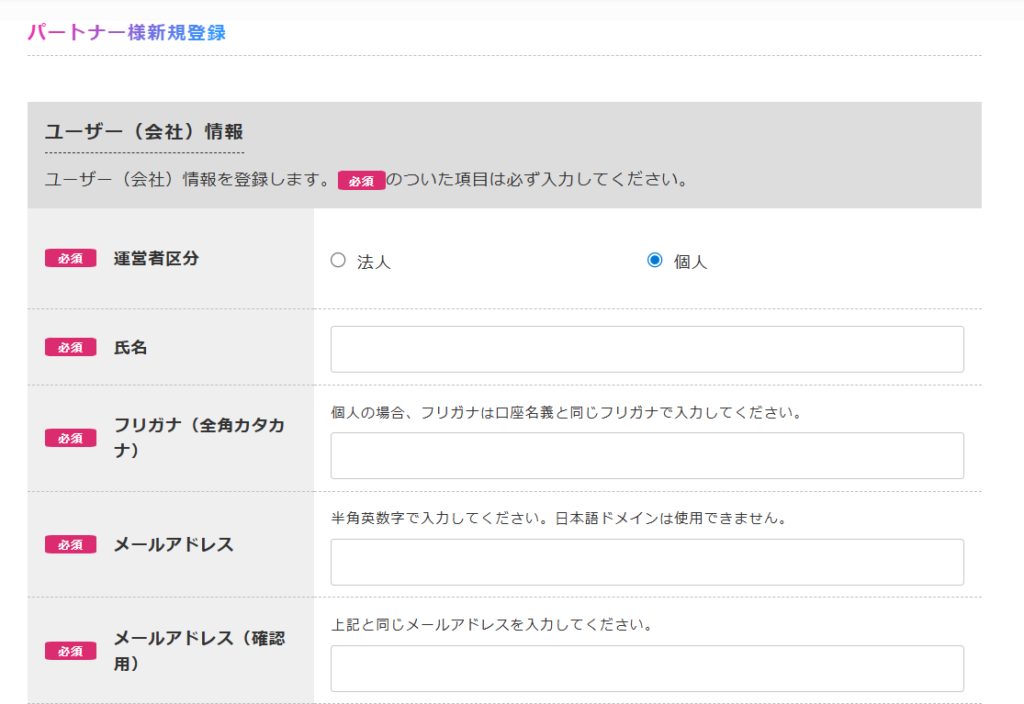Click the 必須 badge beside 氏名
Viewport: 1024px width, 704px height.
(x=70, y=347)
